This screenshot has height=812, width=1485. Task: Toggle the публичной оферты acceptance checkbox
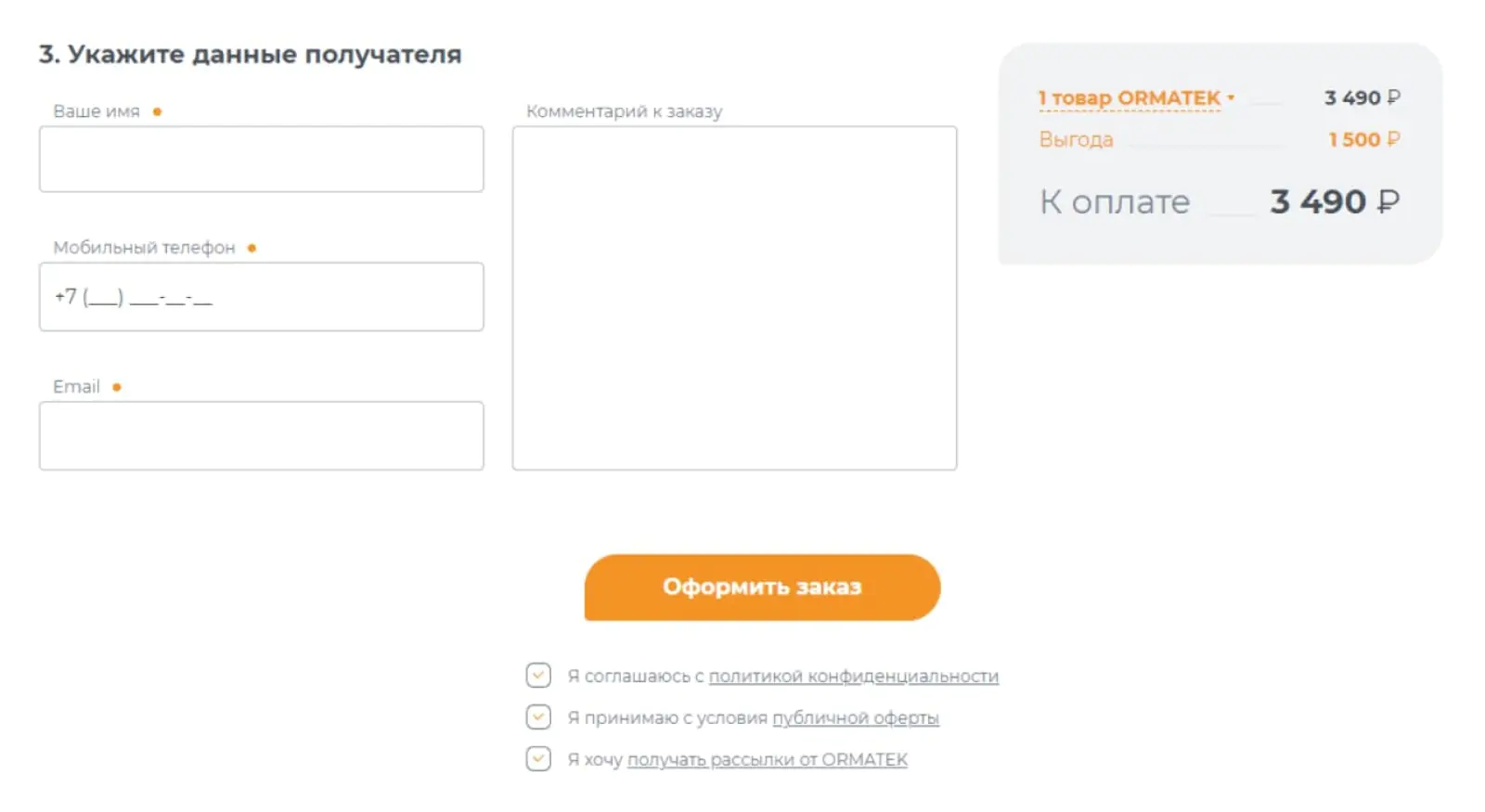click(538, 716)
